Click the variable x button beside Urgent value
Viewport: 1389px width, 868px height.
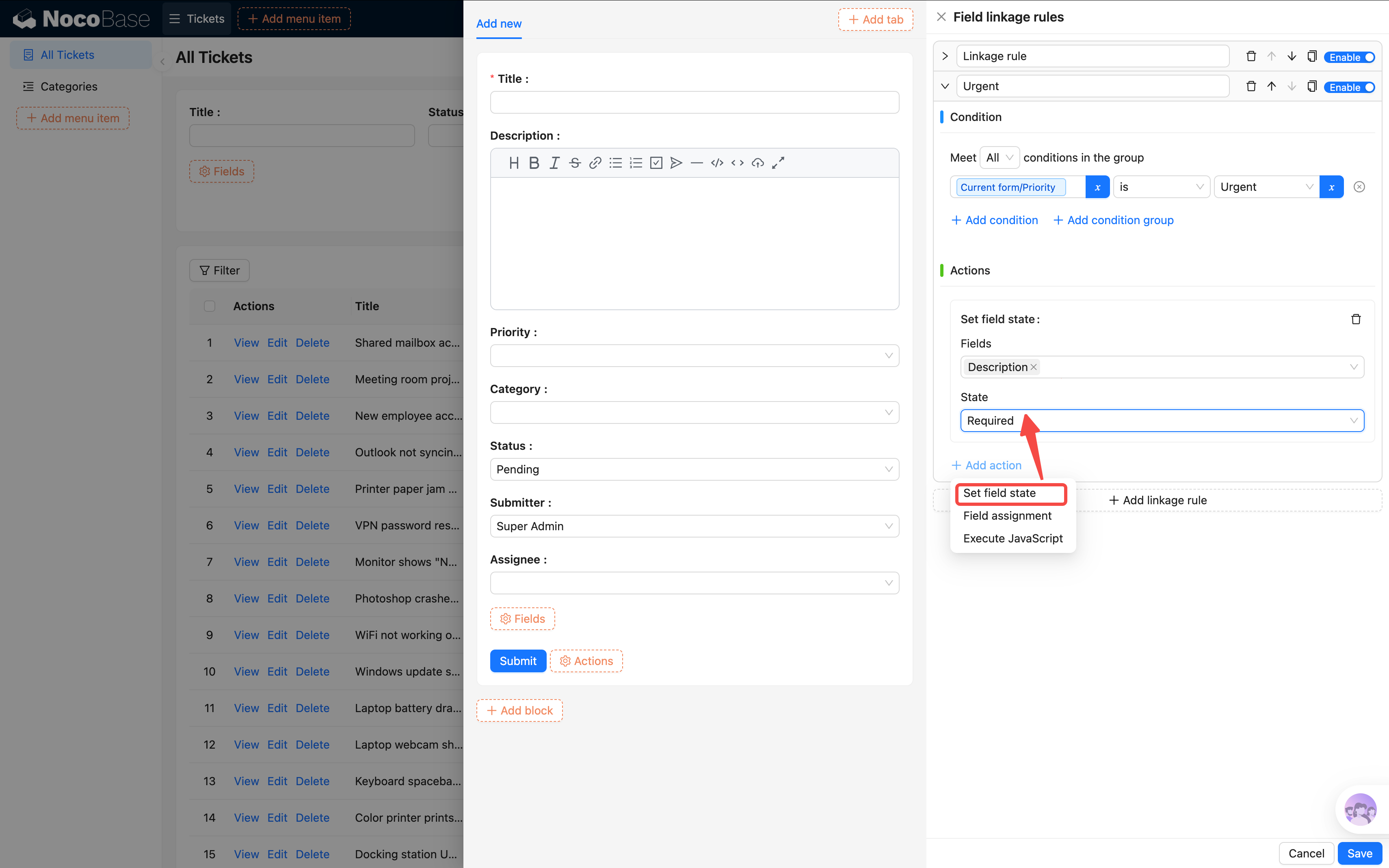(x=1331, y=187)
